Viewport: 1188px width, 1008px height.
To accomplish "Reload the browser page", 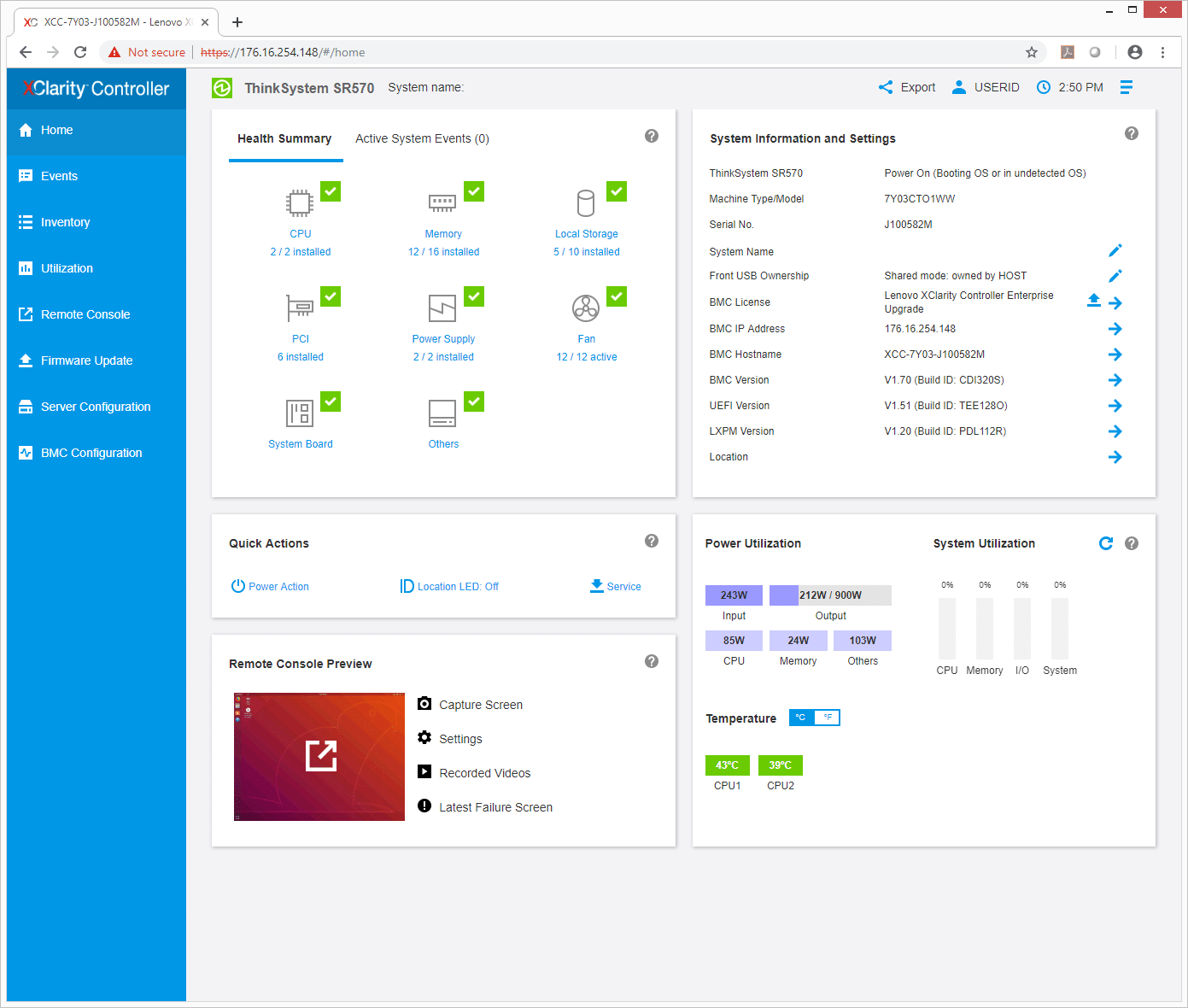I will (x=80, y=52).
